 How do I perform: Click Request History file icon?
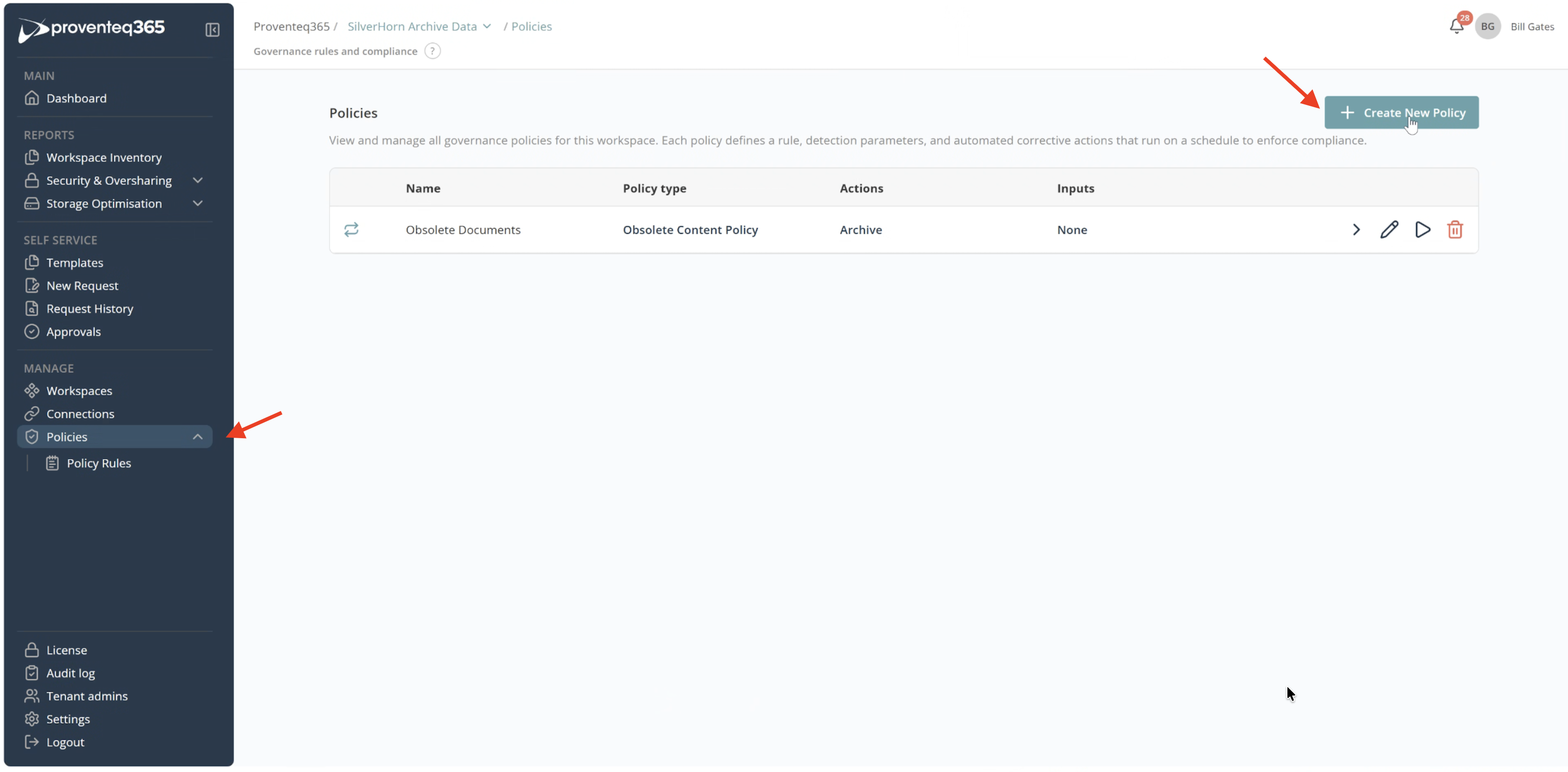[32, 309]
